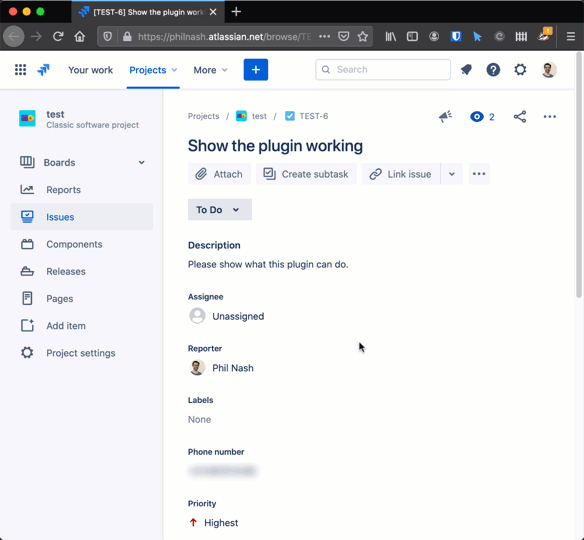Image resolution: width=584 pixels, height=540 pixels.
Task: Open the To Do status dropdown
Action: (x=220, y=210)
